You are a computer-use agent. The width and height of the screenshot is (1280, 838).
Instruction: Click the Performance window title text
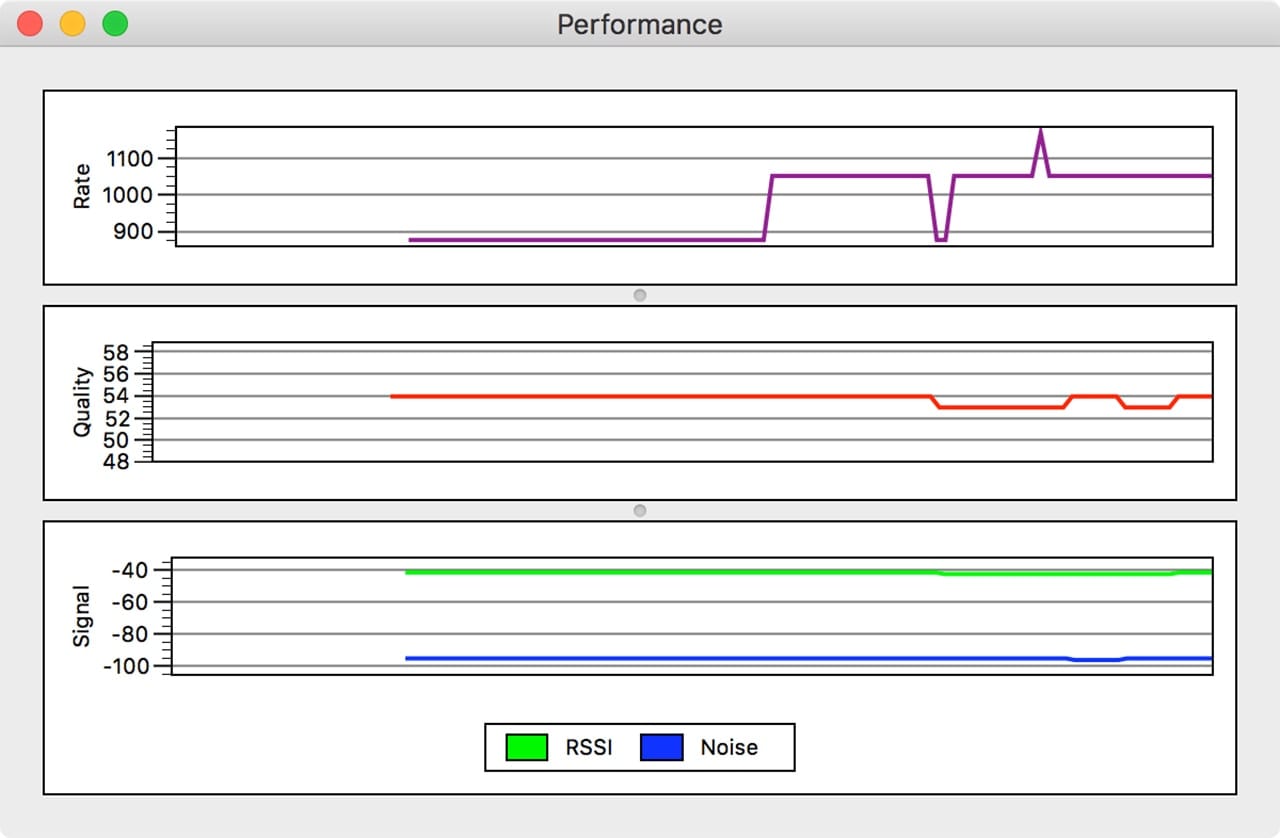click(x=640, y=24)
